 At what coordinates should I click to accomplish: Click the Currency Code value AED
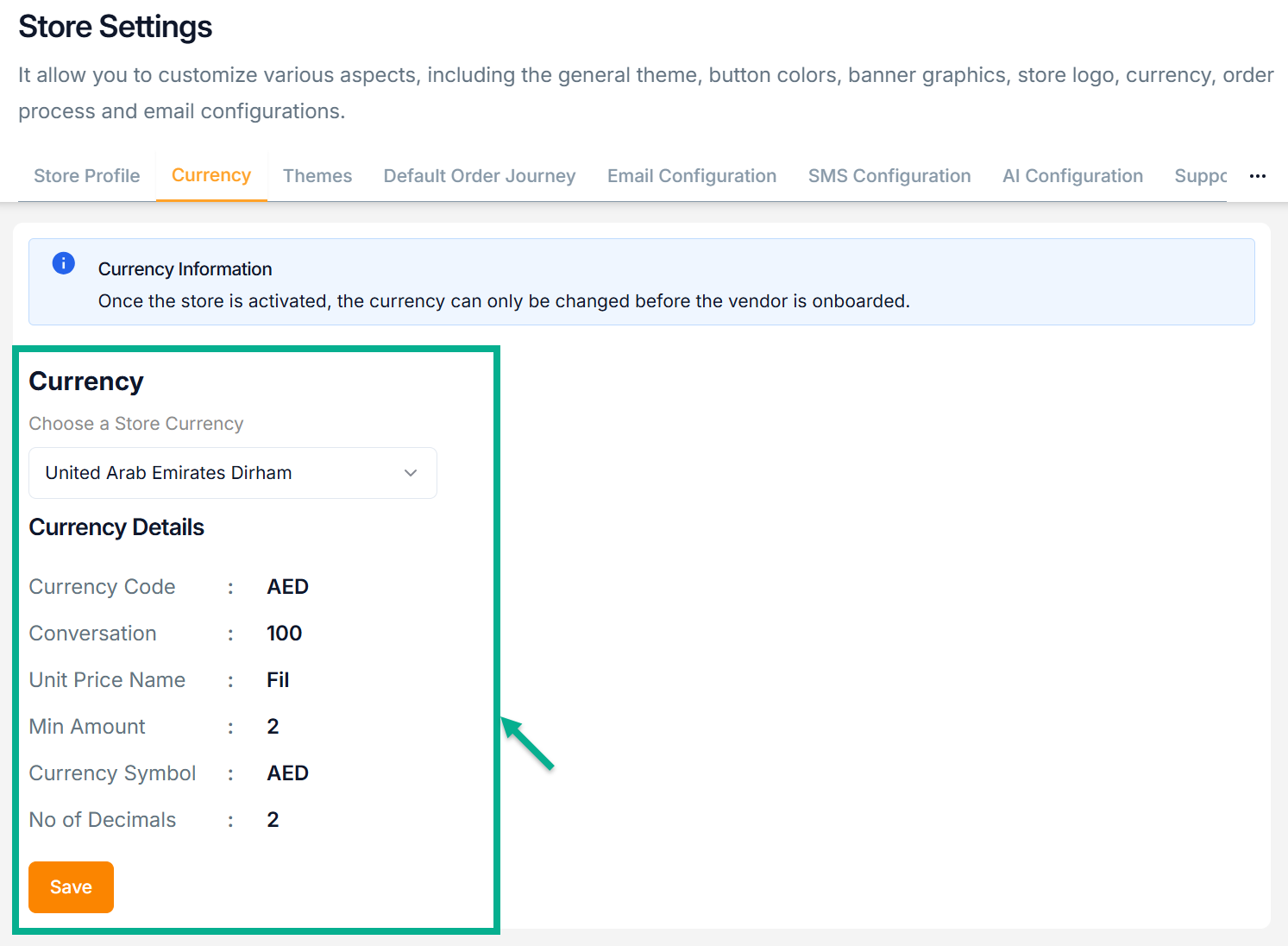287,587
